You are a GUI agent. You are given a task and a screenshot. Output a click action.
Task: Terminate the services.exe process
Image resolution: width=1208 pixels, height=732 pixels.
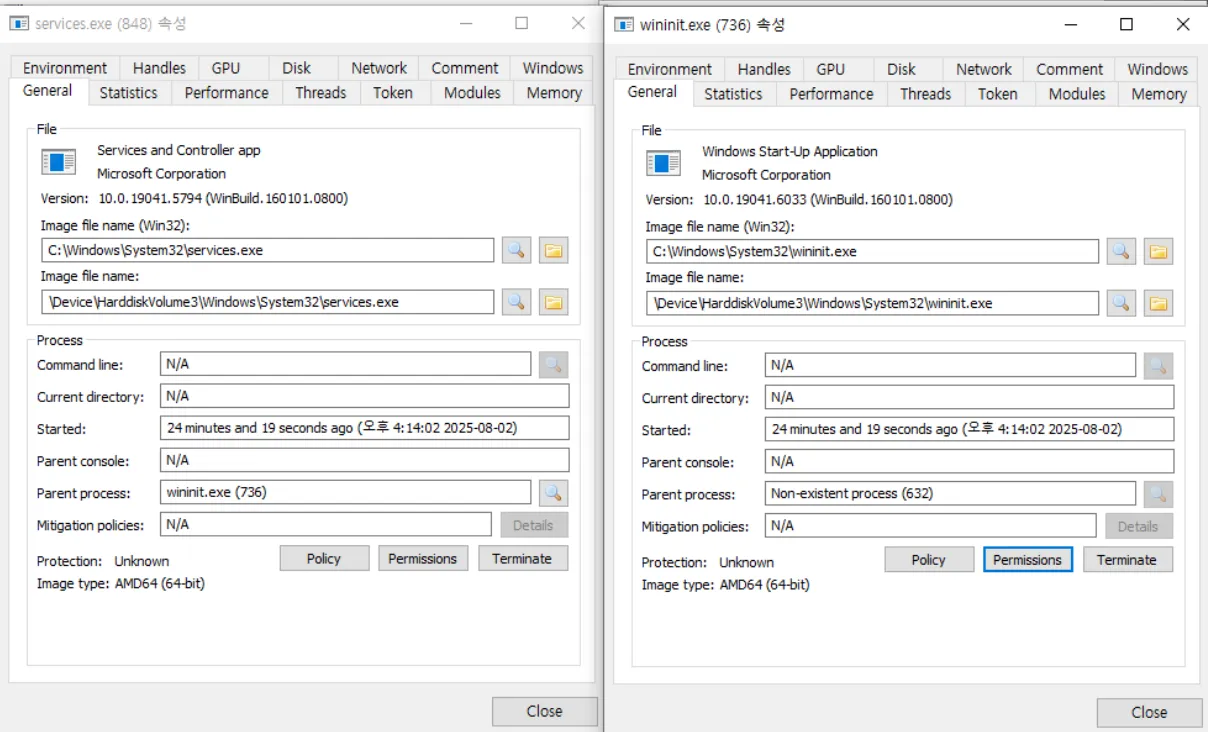pos(522,558)
